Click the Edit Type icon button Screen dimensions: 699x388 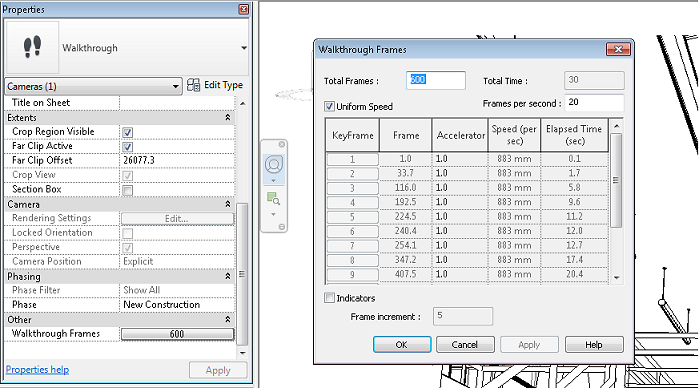pos(215,85)
